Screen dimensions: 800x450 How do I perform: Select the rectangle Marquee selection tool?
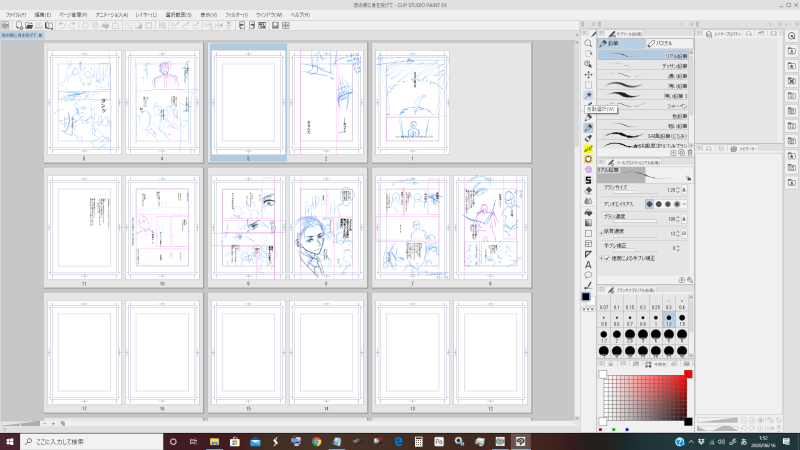click(588, 85)
